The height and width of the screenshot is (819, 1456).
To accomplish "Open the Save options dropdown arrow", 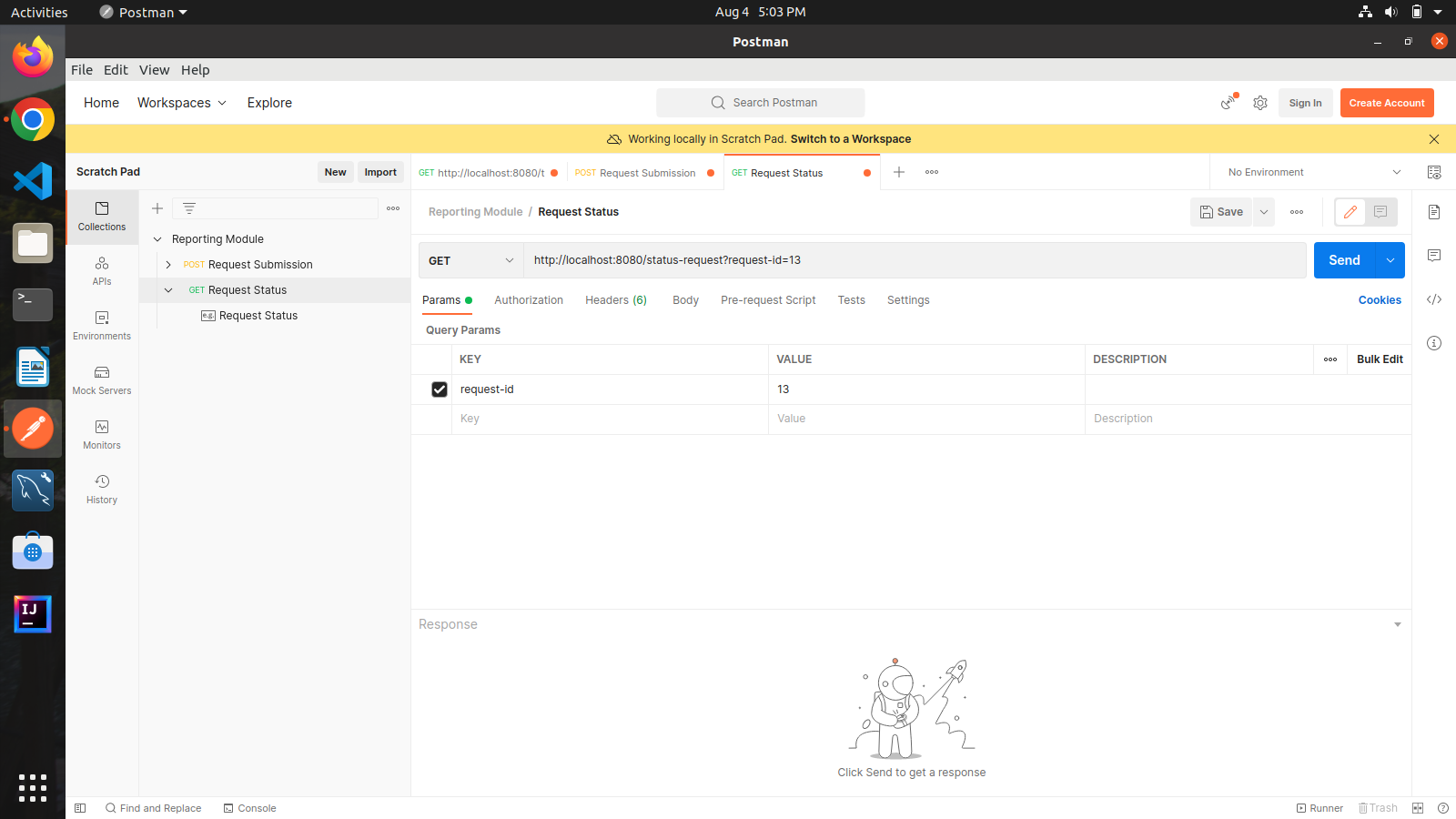I will pyautogui.click(x=1264, y=212).
